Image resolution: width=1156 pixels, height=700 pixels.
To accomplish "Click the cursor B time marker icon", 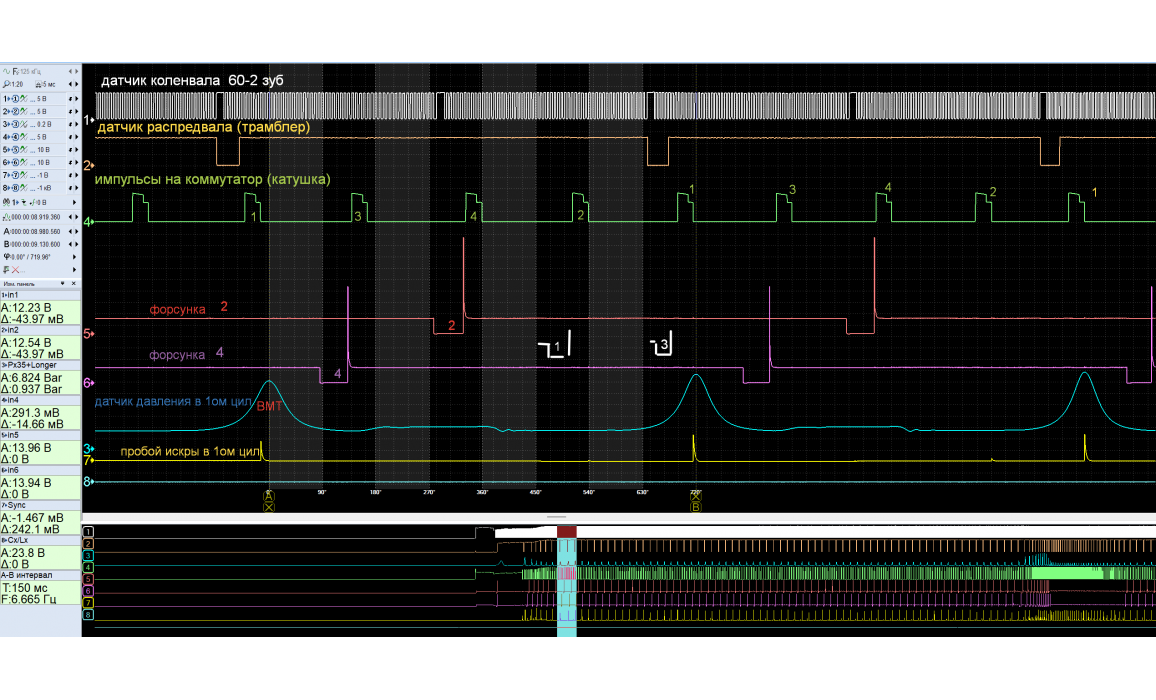I will point(7,244).
